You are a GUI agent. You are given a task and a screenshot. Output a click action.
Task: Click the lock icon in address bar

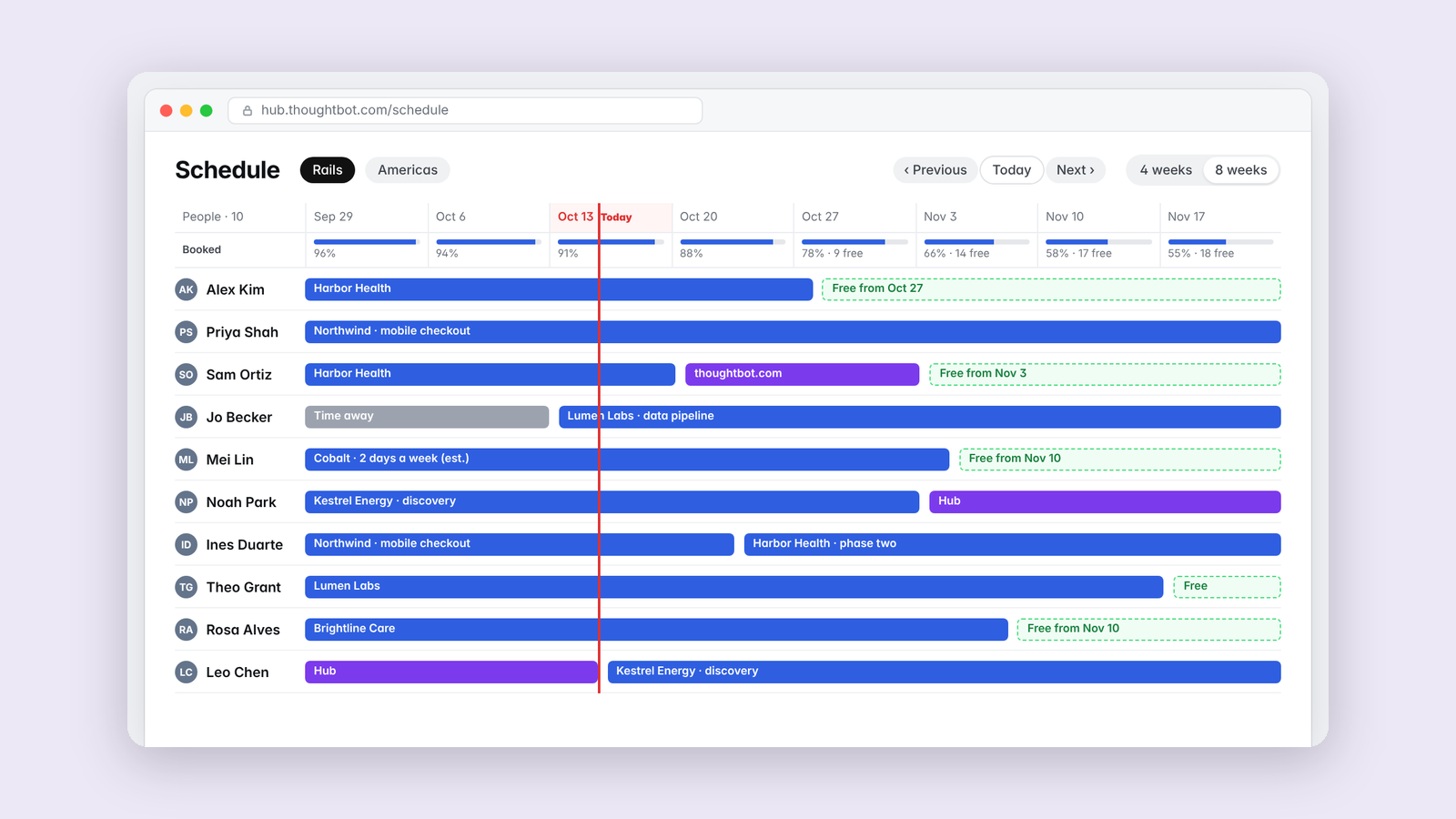(x=247, y=110)
